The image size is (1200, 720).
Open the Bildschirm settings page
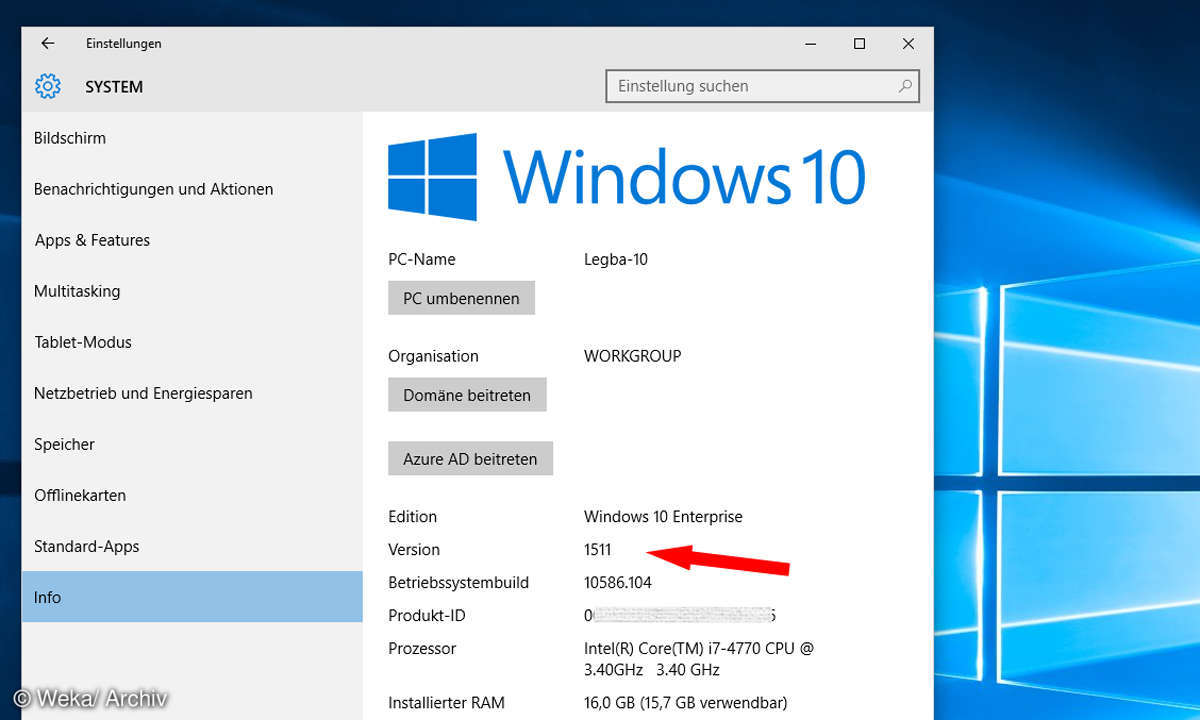point(192,138)
